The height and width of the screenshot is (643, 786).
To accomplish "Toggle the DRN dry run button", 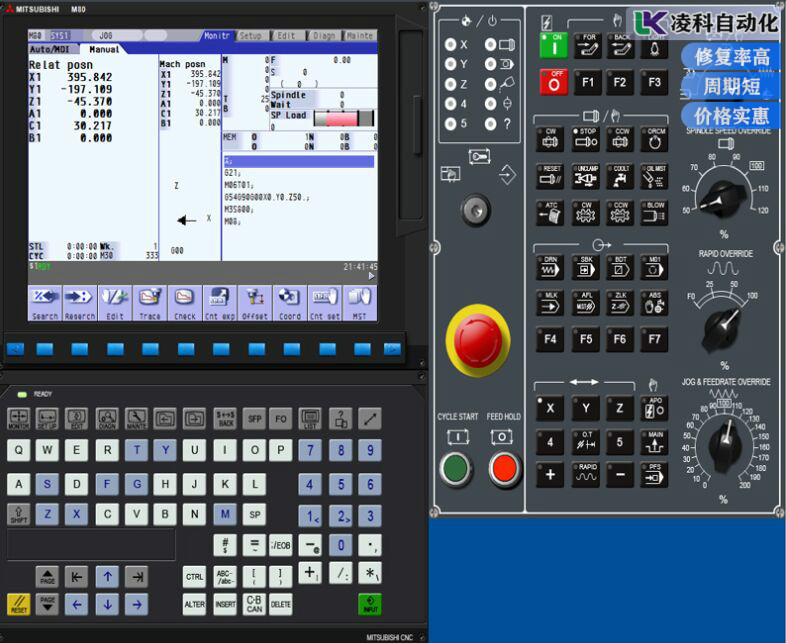I will (x=550, y=267).
